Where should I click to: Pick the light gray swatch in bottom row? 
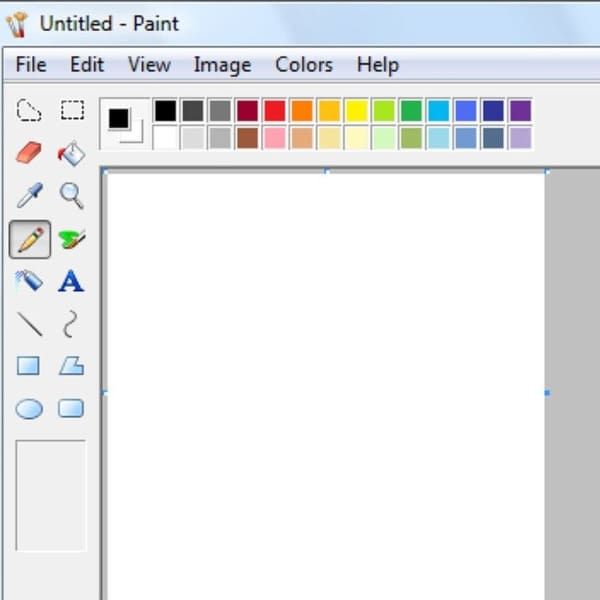point(193,138)
